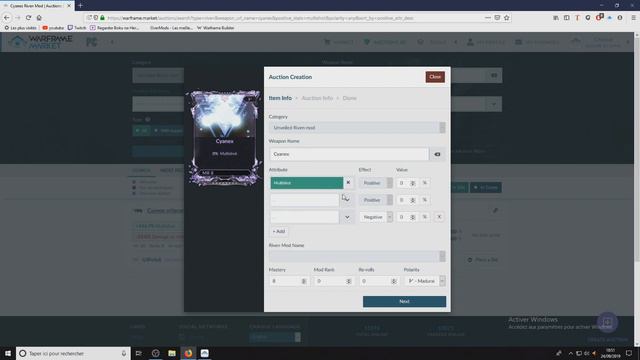
Task: Close the Cyanex Riven Mod tab
Action: pyautogui.click(x=69, y=6)
